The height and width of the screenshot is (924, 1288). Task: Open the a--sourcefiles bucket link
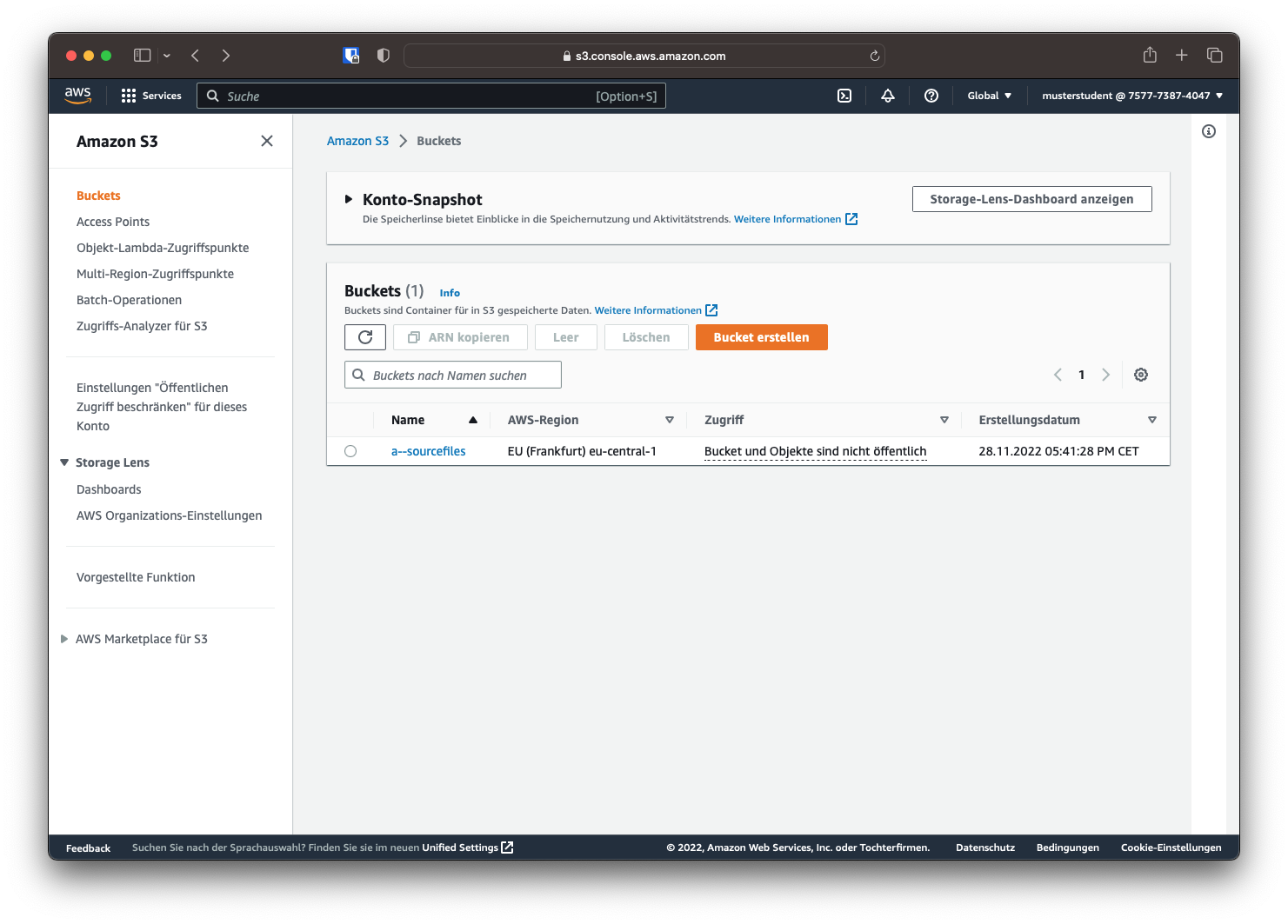(429, 451)
